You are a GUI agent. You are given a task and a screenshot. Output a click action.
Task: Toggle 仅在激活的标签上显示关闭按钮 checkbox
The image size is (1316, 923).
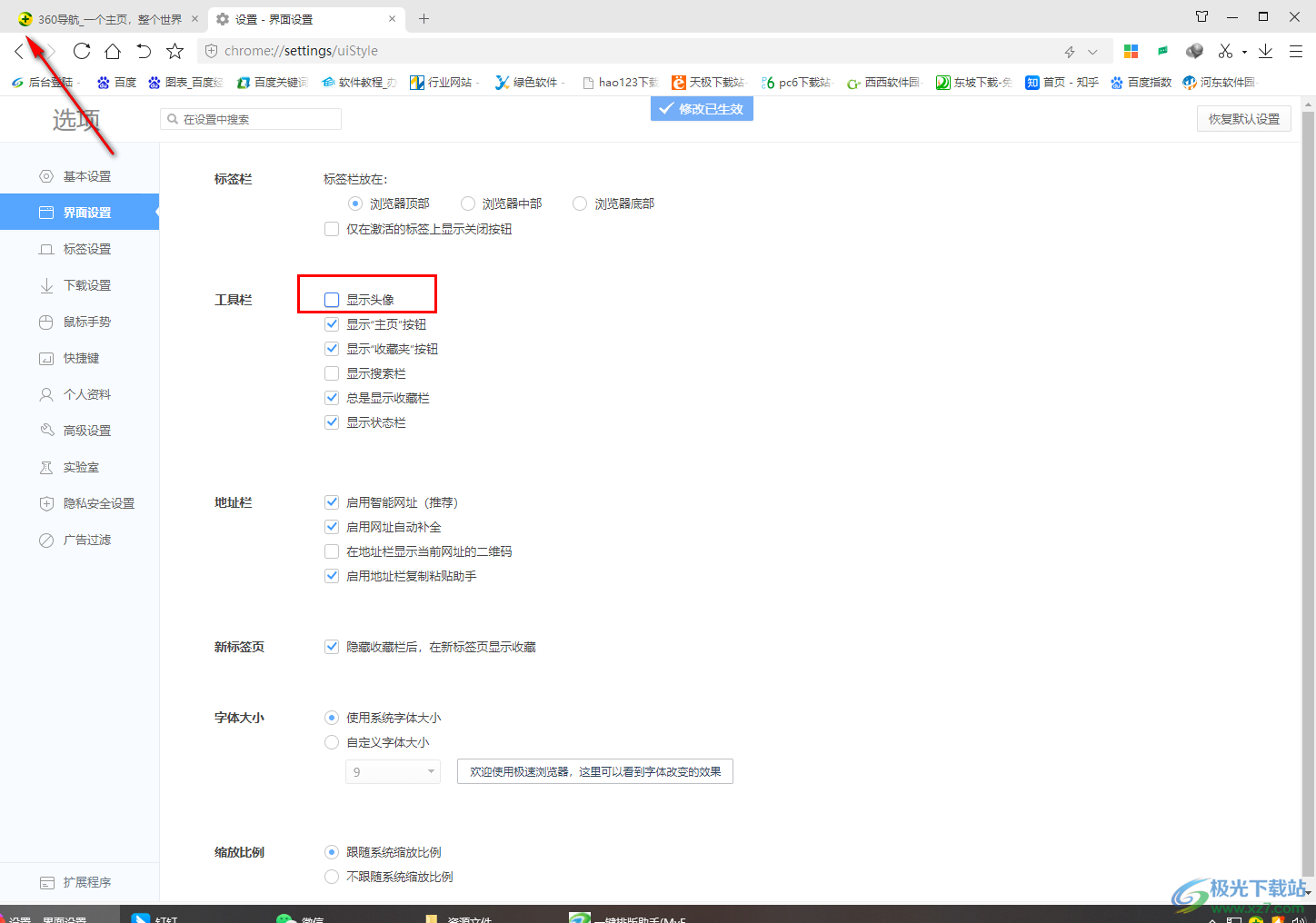(x=332, y=229)
